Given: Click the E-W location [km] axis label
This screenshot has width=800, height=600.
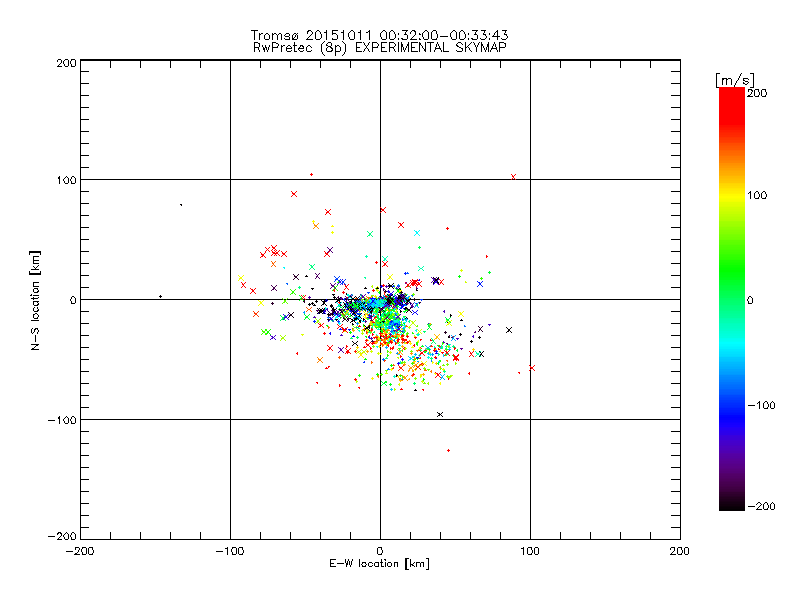Looking at the screenshot, I should coord(380,565).
